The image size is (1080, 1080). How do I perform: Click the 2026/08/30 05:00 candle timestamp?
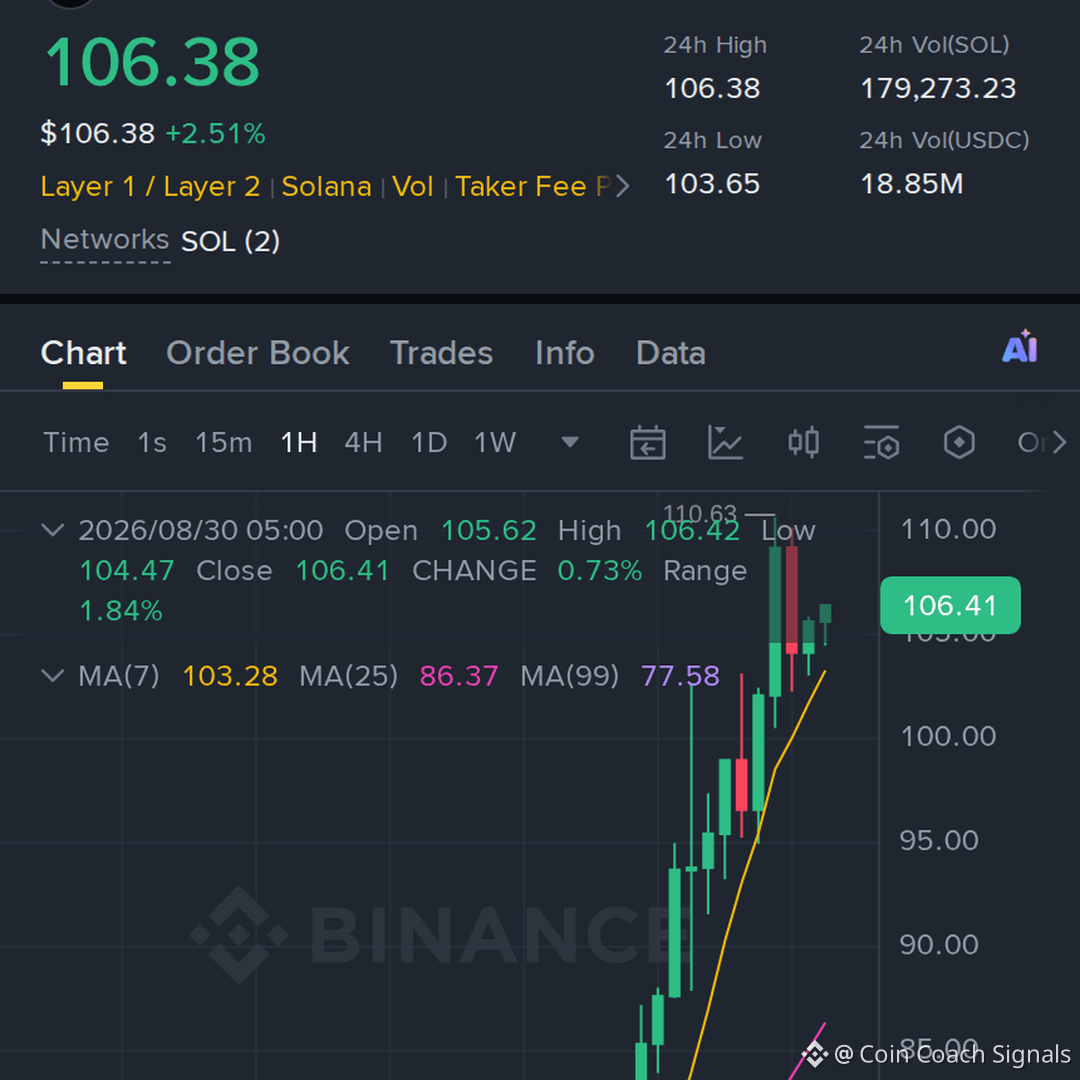click(x=200, y=530)
